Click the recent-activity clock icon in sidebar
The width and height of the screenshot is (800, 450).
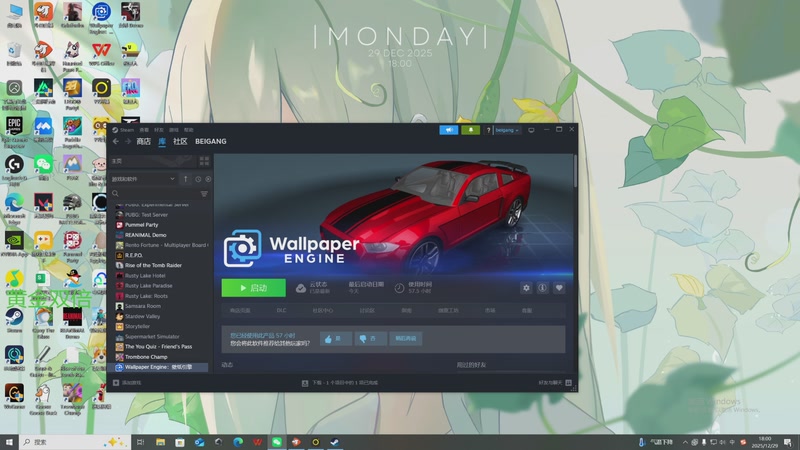click(198, 179)
